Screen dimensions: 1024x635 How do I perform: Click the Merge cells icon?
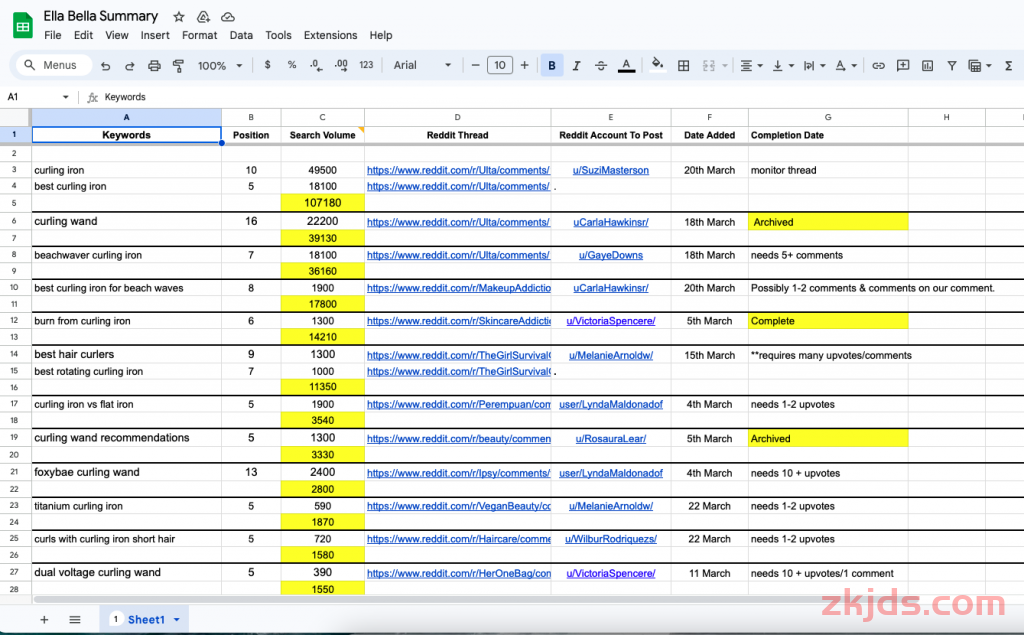tap(709, 65)
